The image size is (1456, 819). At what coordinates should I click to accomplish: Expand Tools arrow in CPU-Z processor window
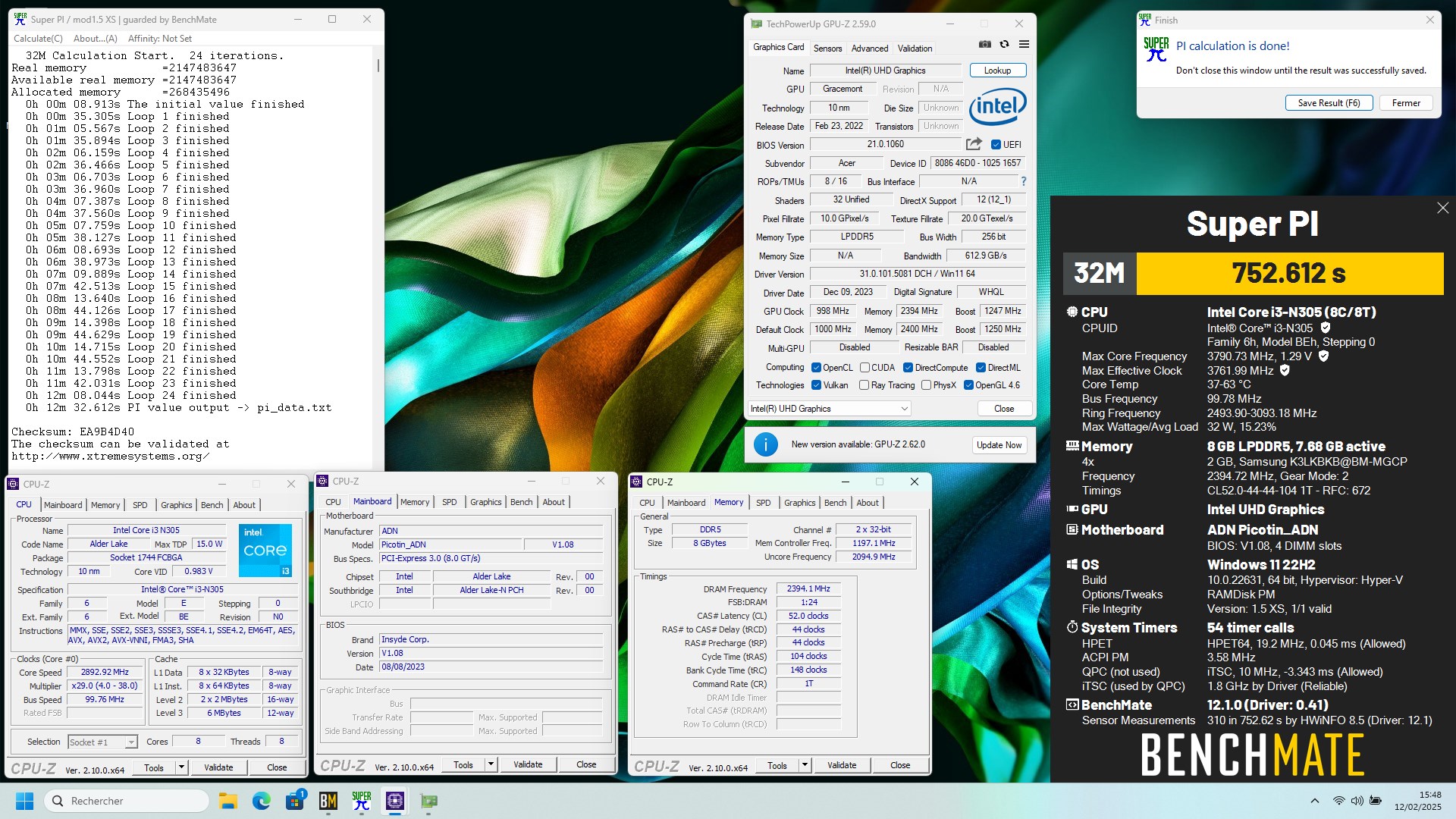pos(181,767)
